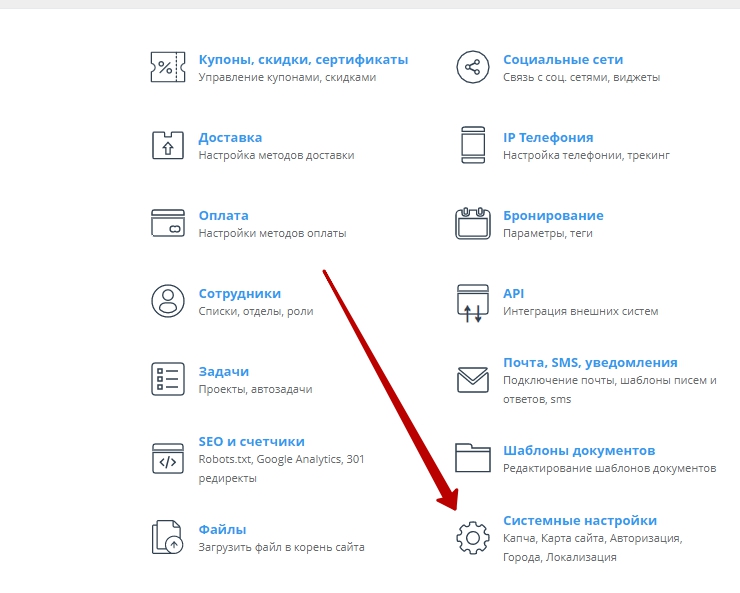
Task: Click the file upload icon
Action: click(167, 537)
